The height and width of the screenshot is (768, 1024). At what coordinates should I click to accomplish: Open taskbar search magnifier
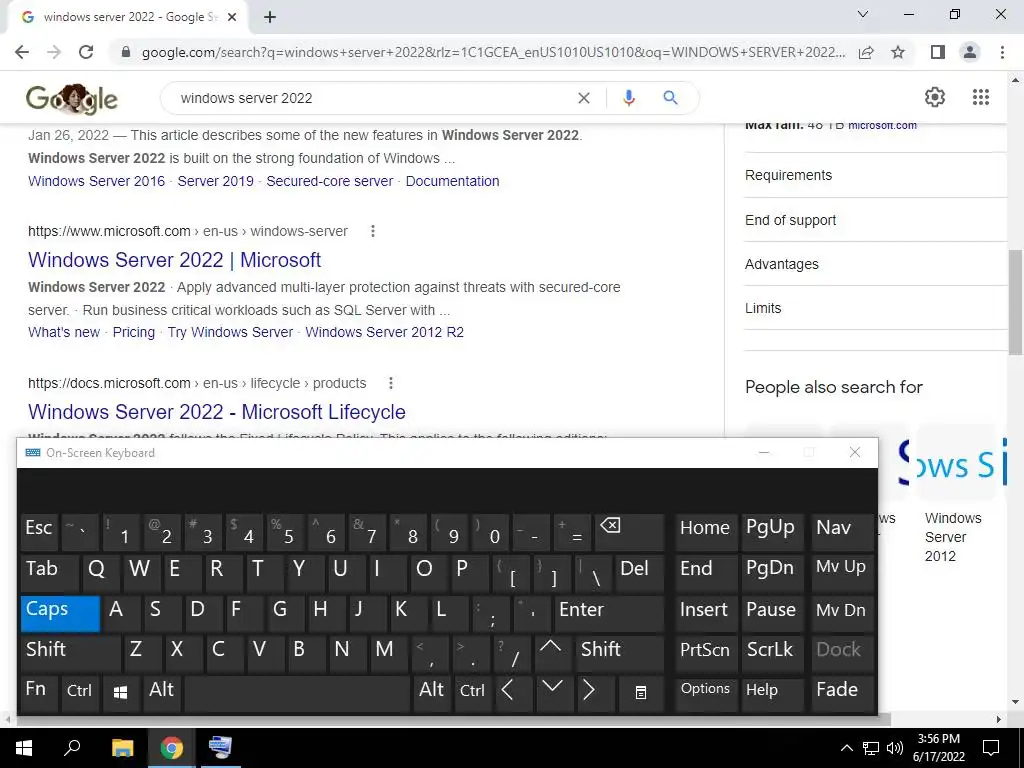pos(72,748)
